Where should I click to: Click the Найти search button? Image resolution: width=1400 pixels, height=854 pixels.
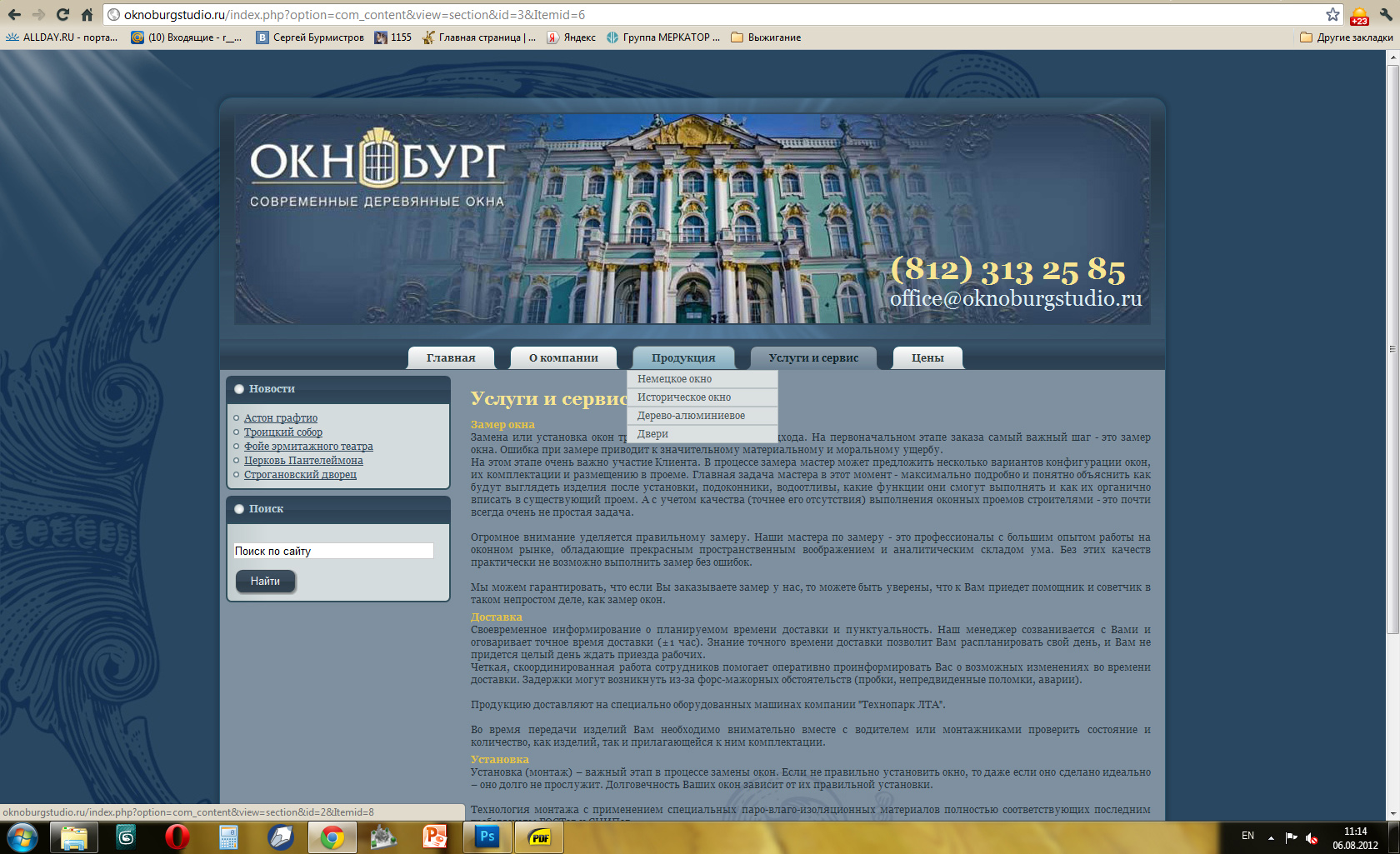[x=265, y=581]
